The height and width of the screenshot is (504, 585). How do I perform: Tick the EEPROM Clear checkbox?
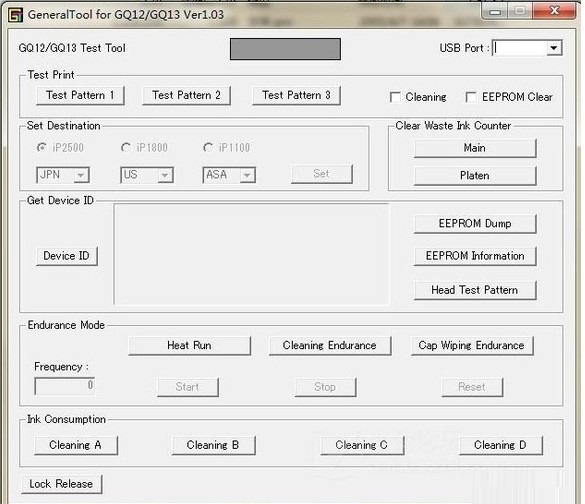coord(471,97)
